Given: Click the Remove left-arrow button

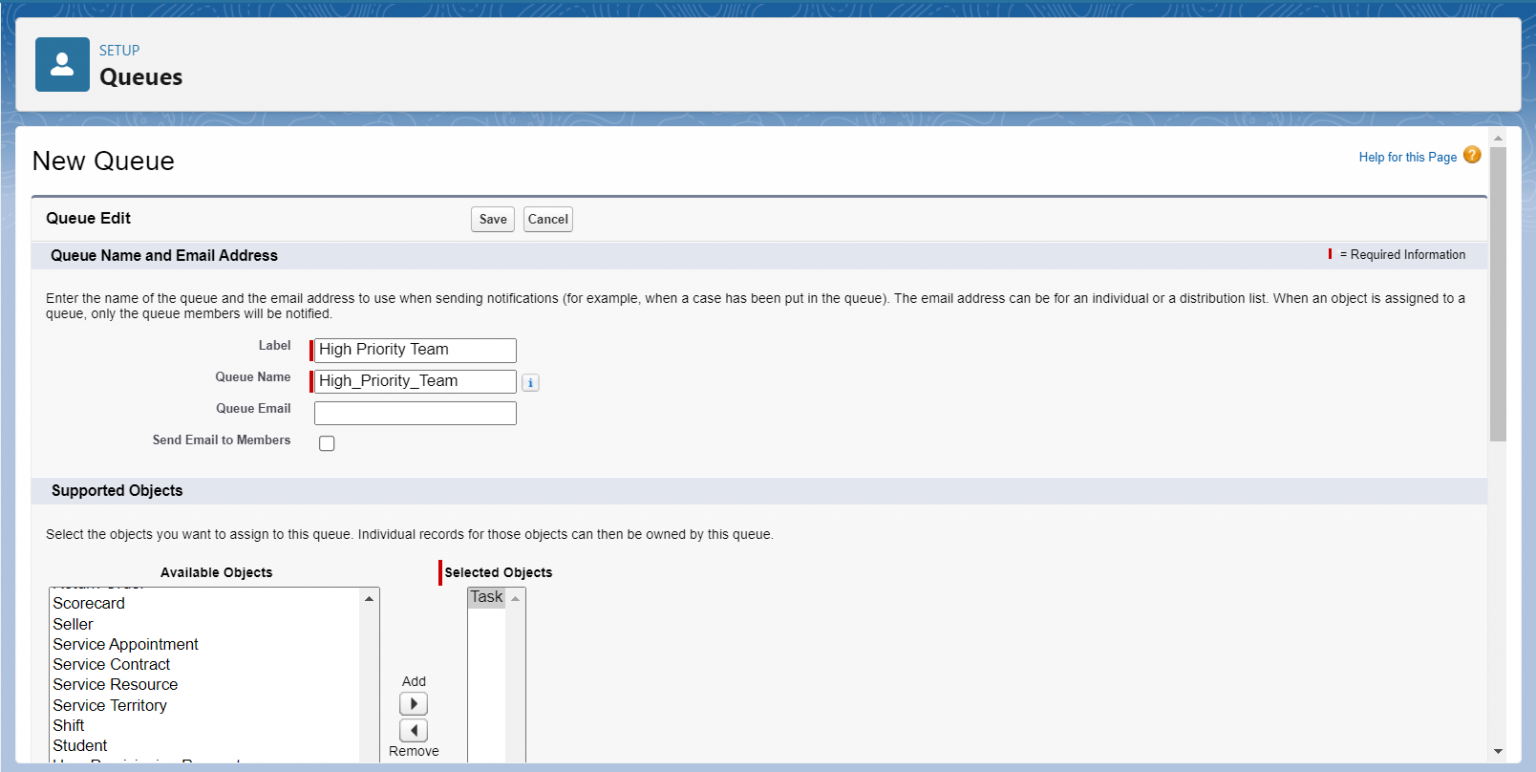Looking at the screenshot, I should [413, 730].
